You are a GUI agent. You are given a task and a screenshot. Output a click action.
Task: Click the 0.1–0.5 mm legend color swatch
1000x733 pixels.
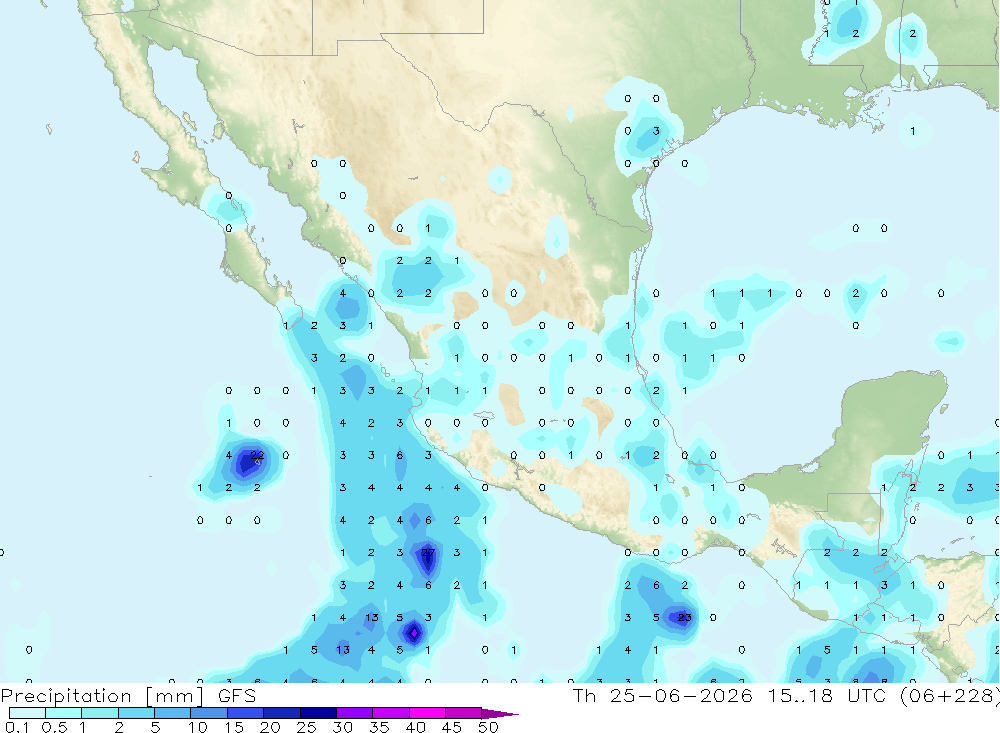pyautogui.click(x=27, y=713)
